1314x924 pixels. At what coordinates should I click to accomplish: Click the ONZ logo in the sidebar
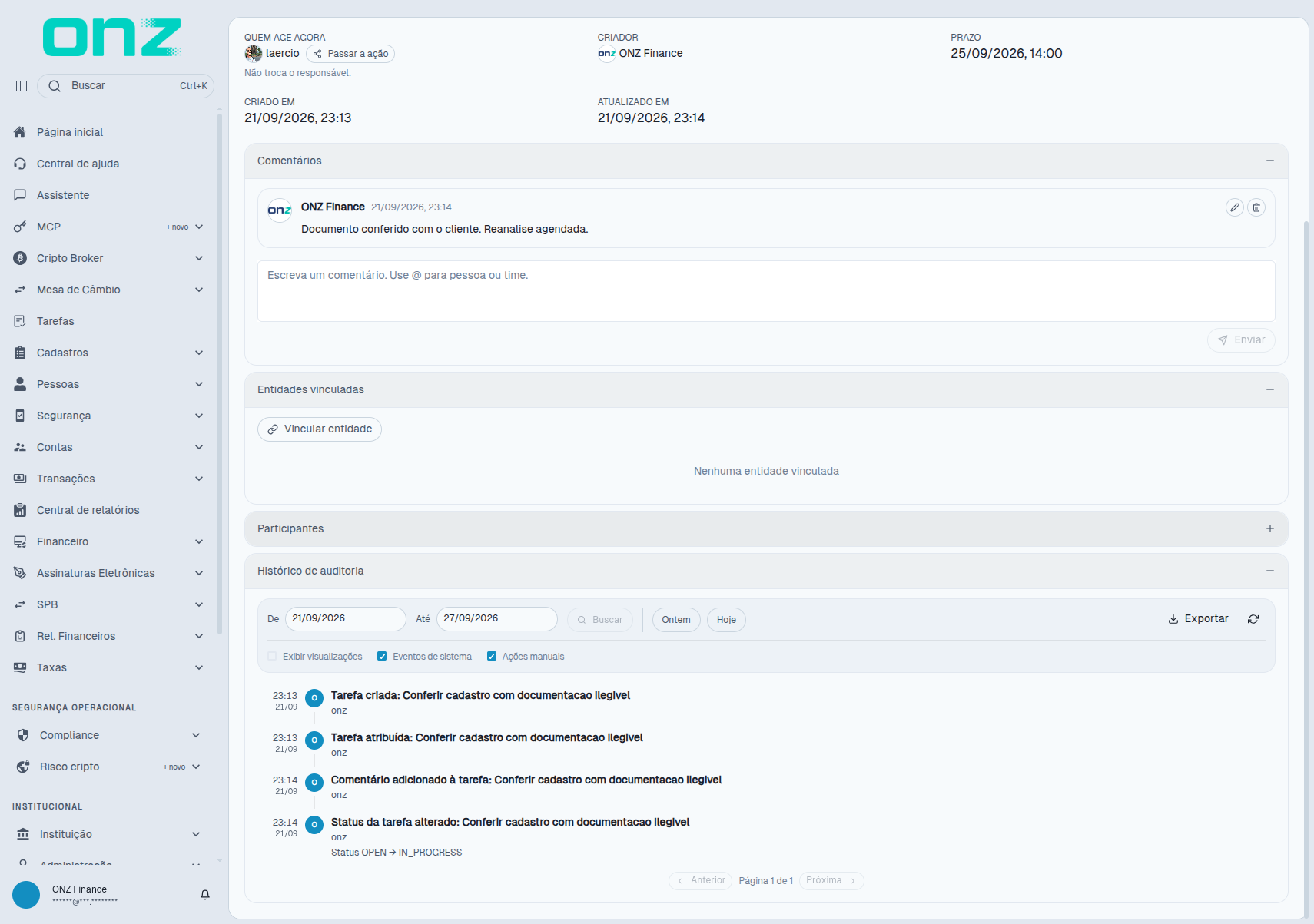[111, 38]
